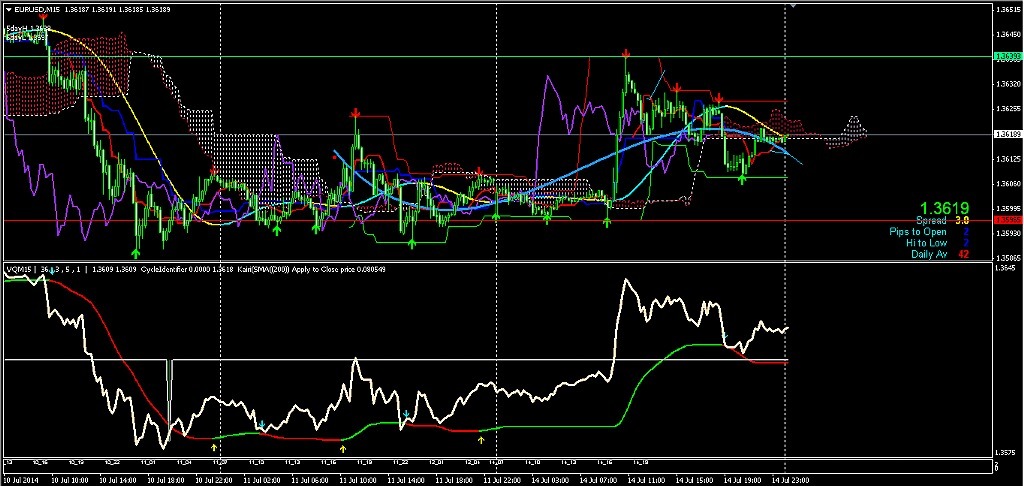Click the 10 Jul 18:00 time label

[165, 480]
